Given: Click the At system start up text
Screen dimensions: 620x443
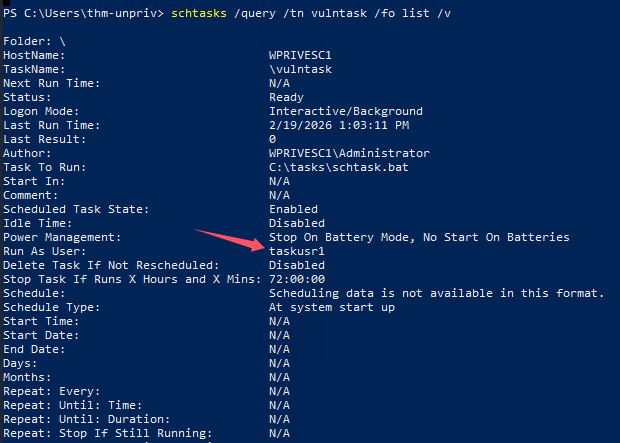Looking at the screenshot, I should (331, 307).
